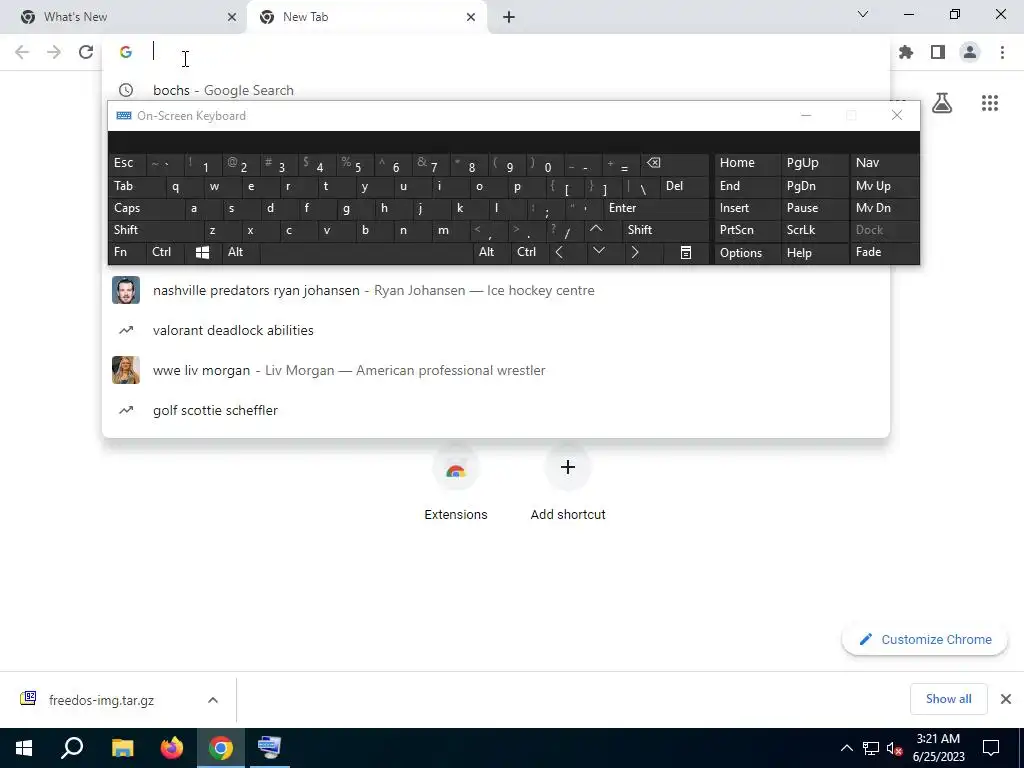Go back with the back arrow
1024x768 pixels.
(22, 52)
